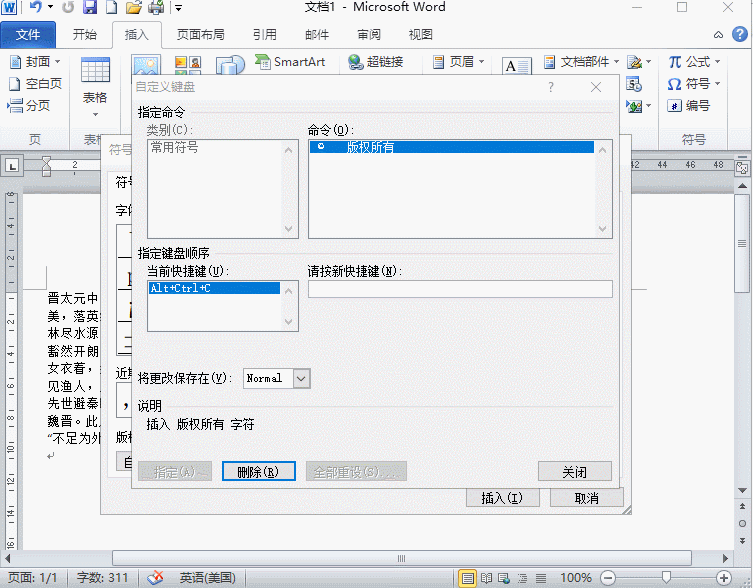Insert a SmartArt graphic

pos(290,62)
